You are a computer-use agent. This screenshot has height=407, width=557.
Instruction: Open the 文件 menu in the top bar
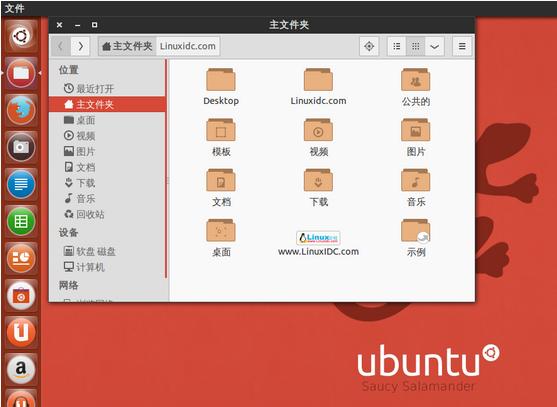pyautogui.click(x=15, y=7)
